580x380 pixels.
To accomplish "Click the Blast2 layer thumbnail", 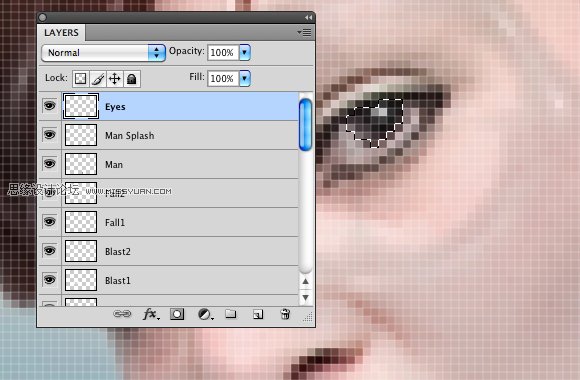I will point(81,251).
